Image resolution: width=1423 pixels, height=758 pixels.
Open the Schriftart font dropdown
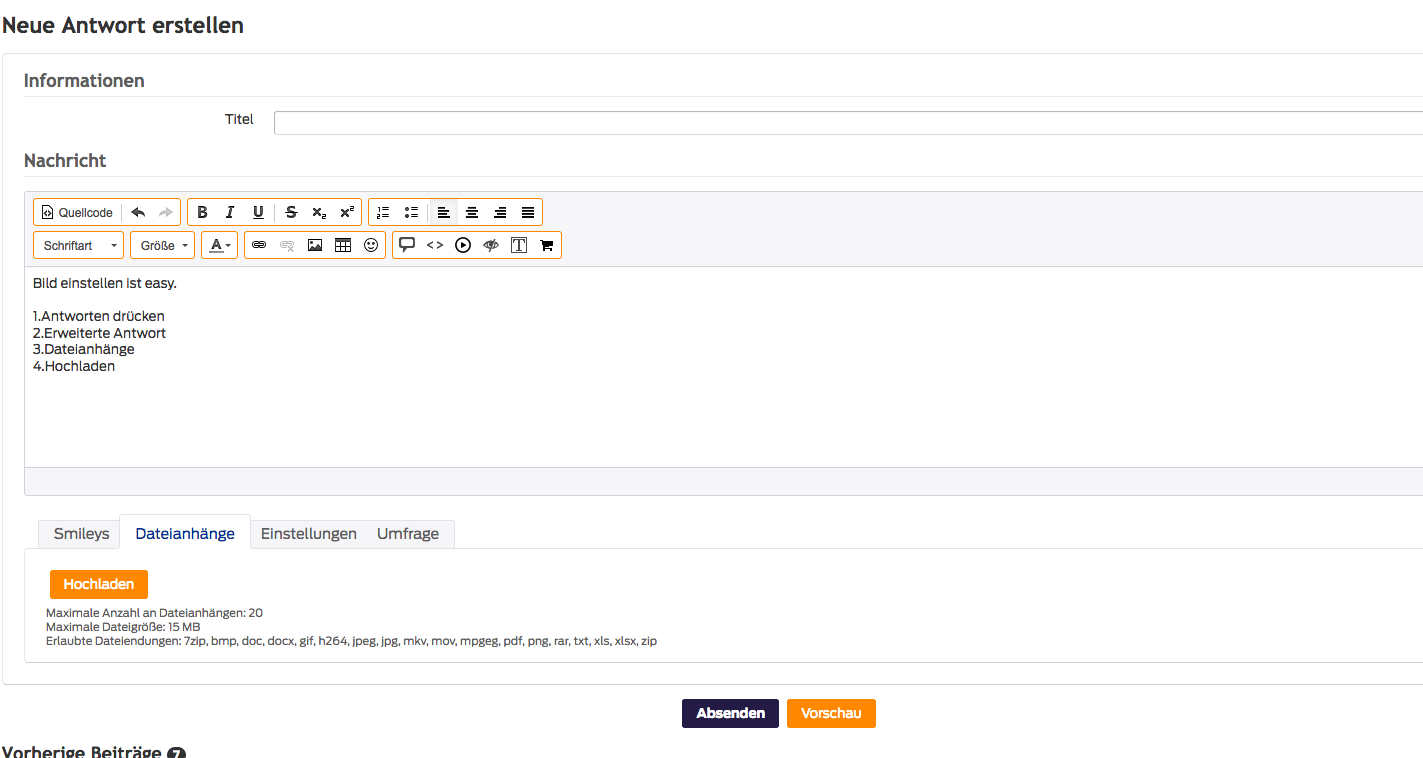[x=81, y=245]
